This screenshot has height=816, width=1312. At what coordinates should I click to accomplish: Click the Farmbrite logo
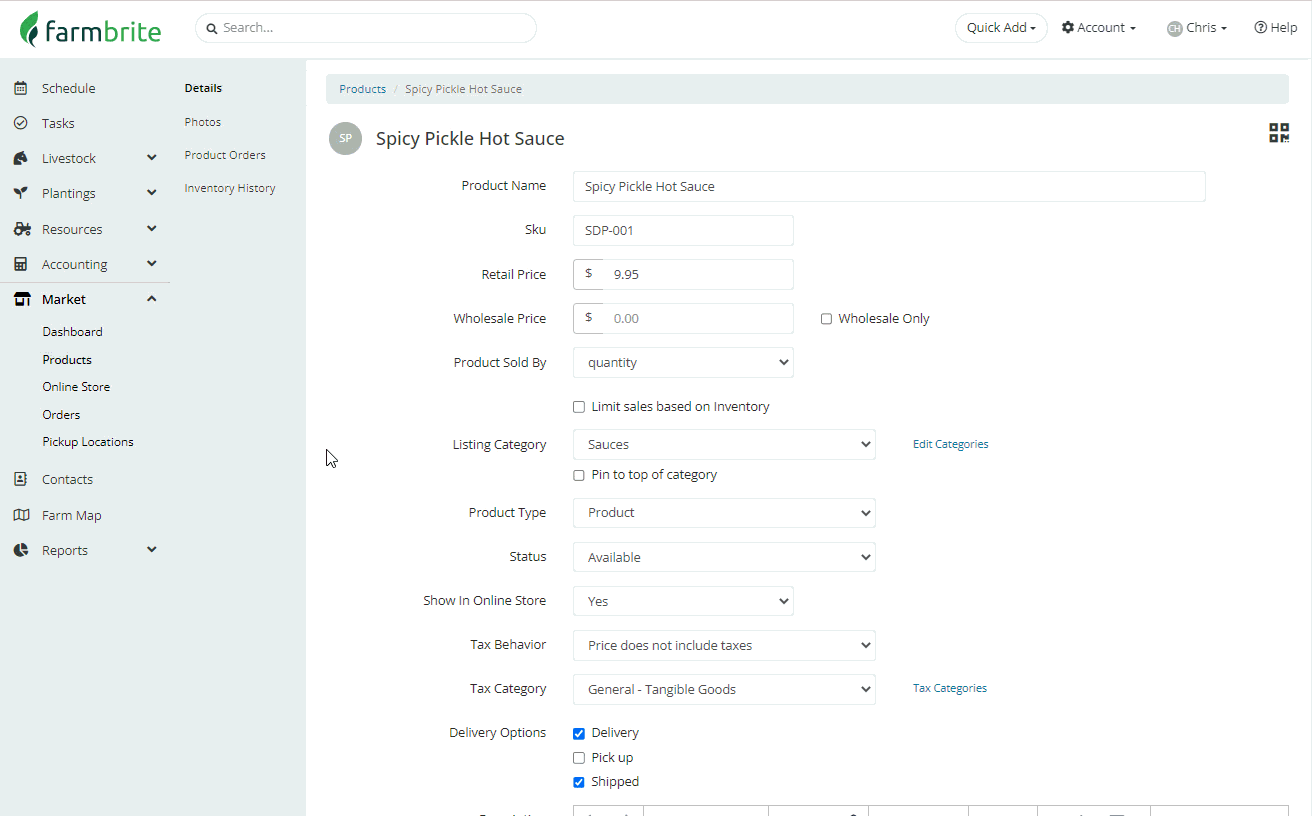coord(91,29)
